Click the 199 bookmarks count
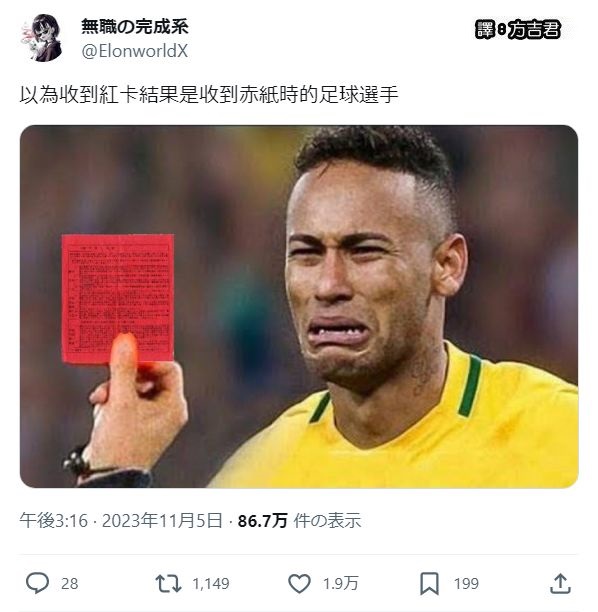The width and height of the screenshot is (598, 612). point(466,584)
